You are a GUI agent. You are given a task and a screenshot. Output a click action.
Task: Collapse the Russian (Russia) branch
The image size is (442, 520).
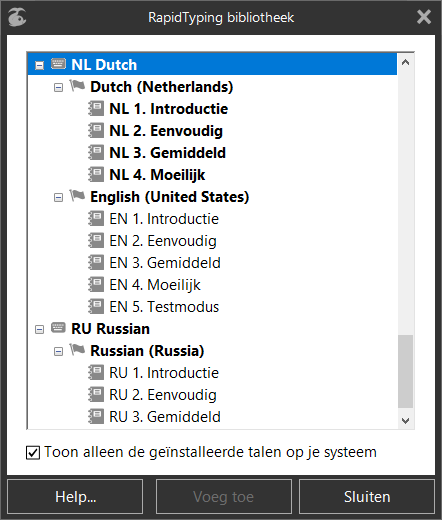click(58, 352)
